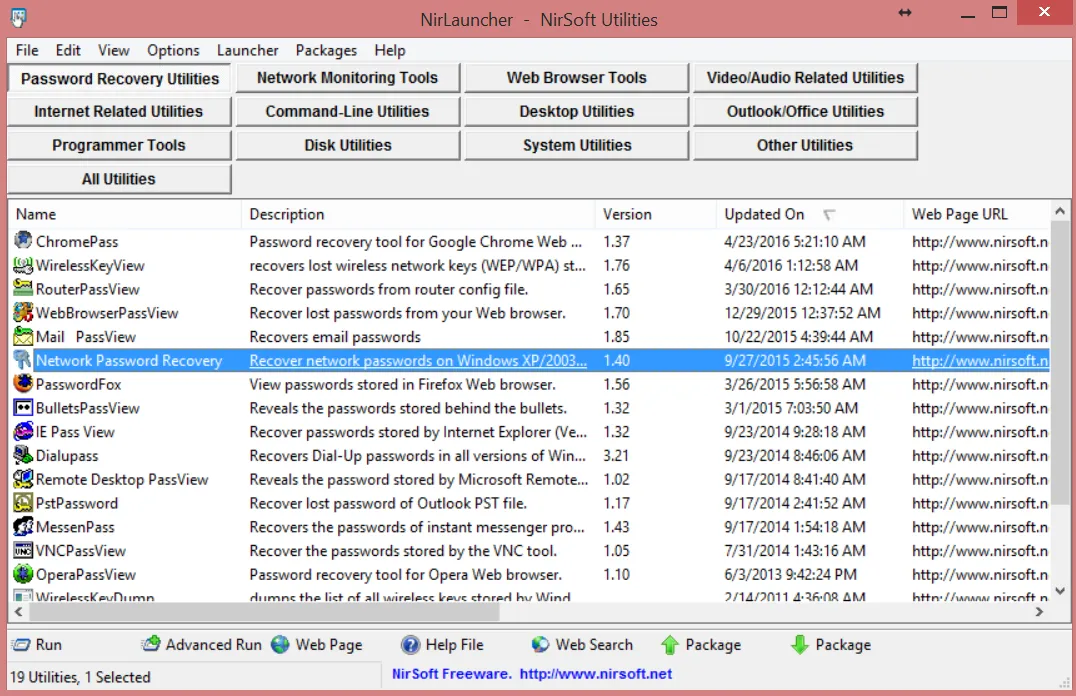The width and height of the screenshot is (1076, 696).
Task: Open Other Utilities category
Action: pos(805,145)
